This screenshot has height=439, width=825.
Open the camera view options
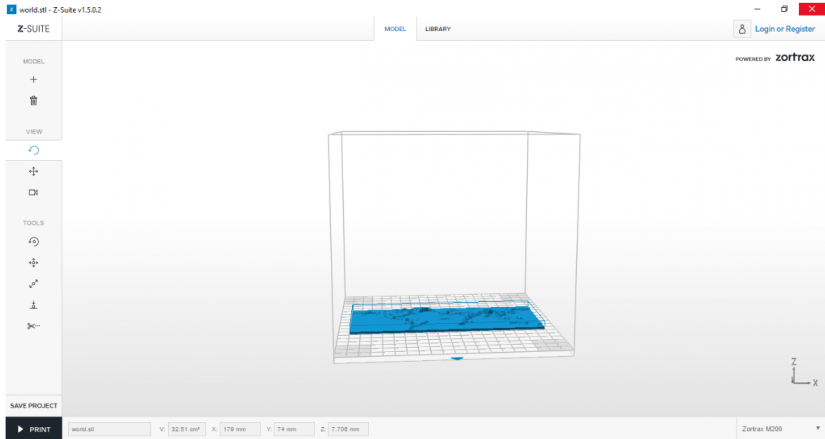(x=33, y=192)
